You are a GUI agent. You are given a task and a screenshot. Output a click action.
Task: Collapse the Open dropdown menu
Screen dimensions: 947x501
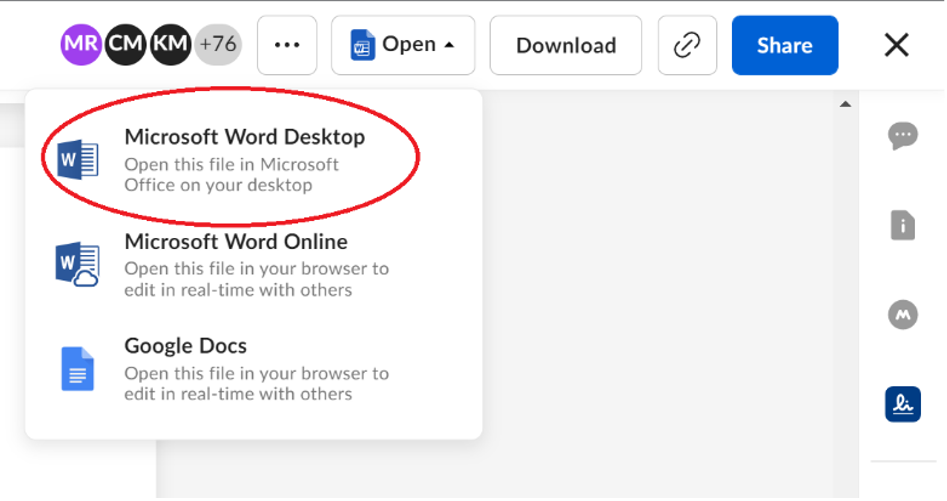pos(403,45)
